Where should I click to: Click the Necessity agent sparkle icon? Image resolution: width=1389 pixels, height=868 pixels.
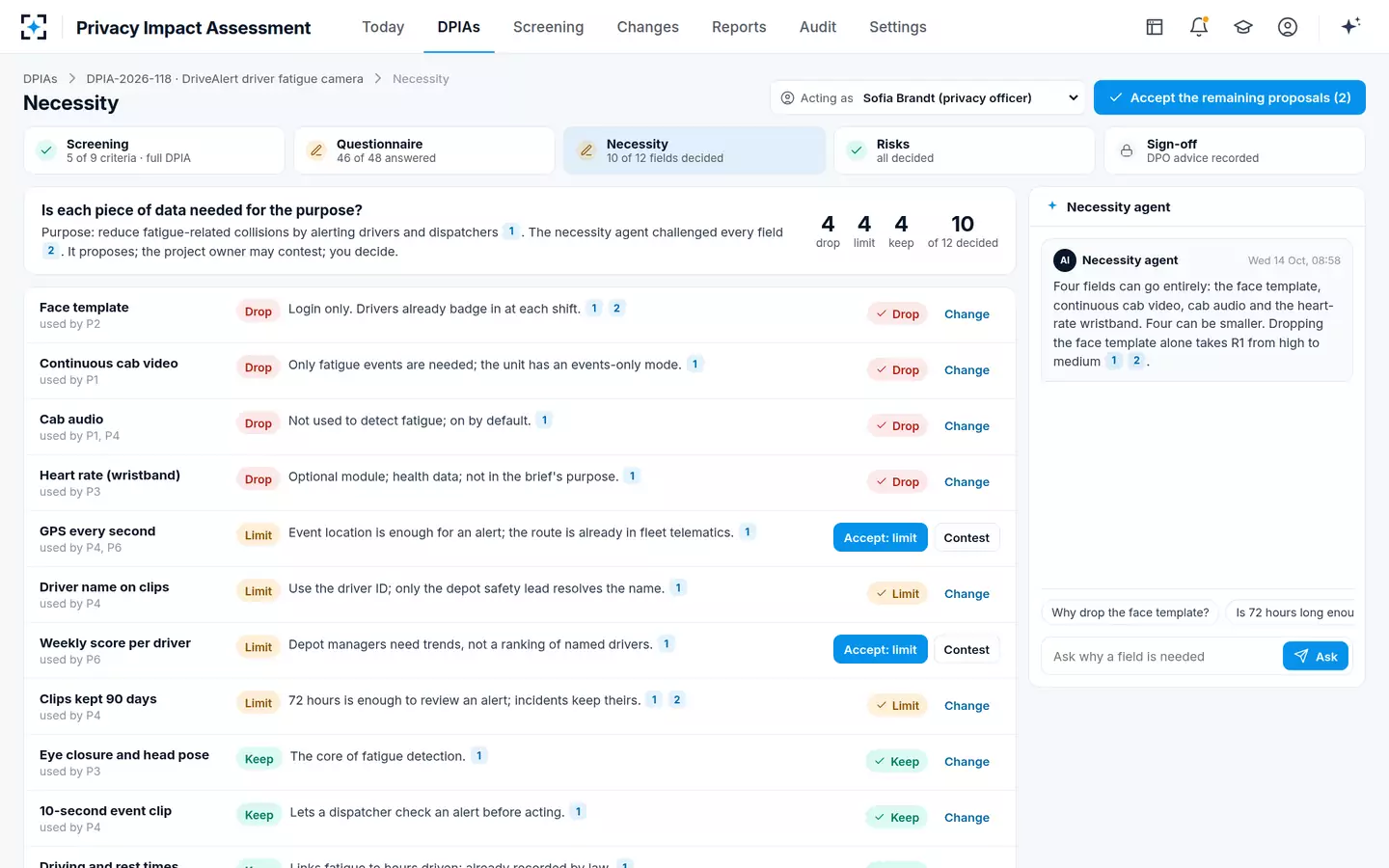(1052, 206)
